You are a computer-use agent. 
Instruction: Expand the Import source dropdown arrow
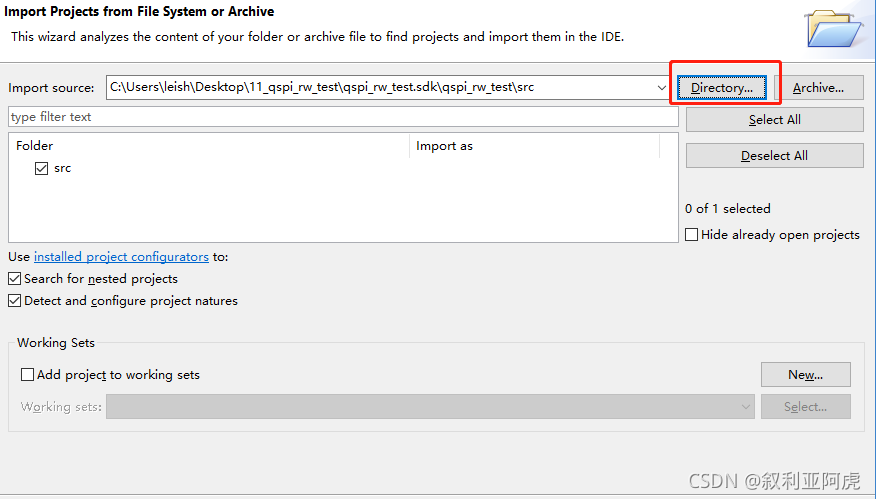coord(661,88)
